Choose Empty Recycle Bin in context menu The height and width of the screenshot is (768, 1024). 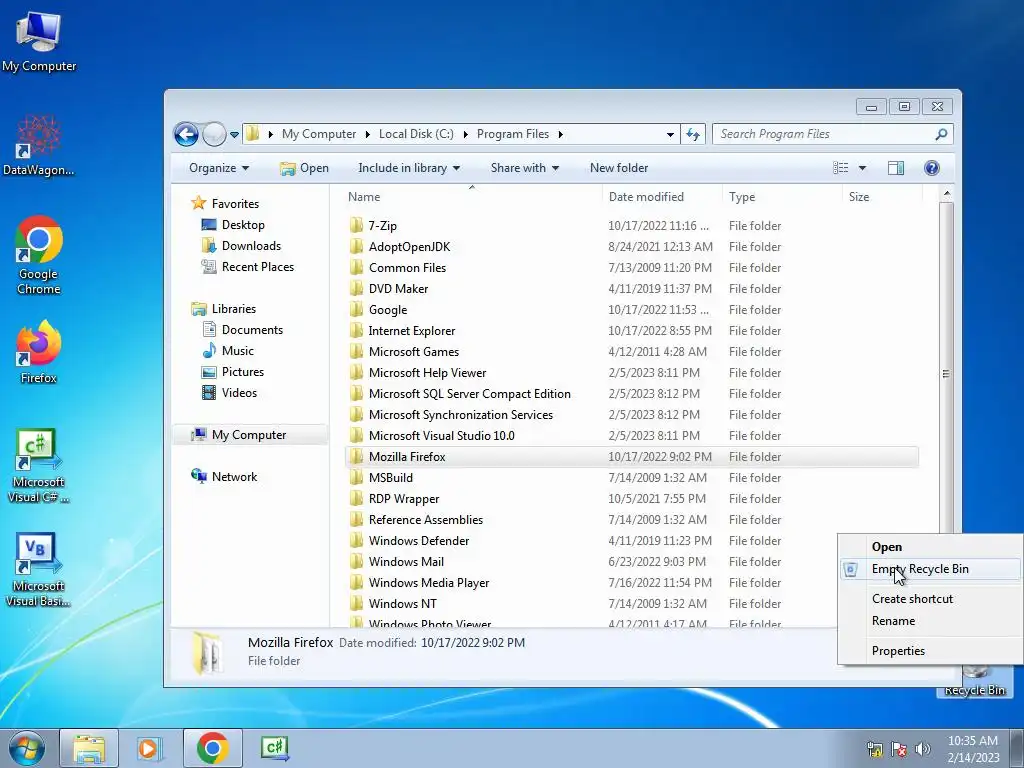[930, 569]
